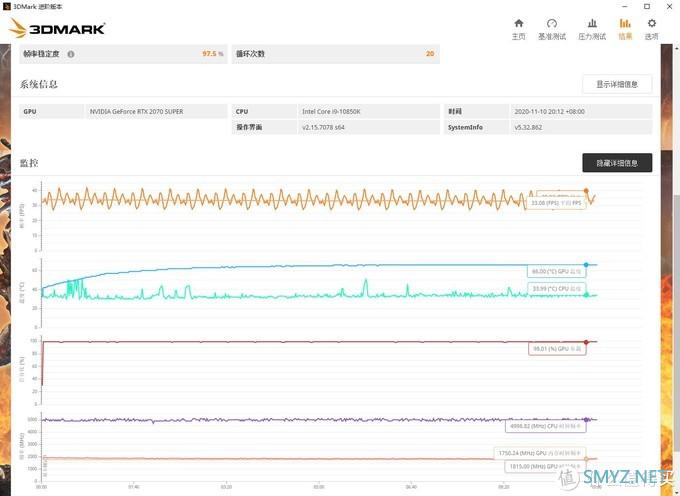This screenshot has width=680, height=496.
Task: Click the 66.00 (°C) GPU temperature tooltip
Action: (x=556, y=271)
